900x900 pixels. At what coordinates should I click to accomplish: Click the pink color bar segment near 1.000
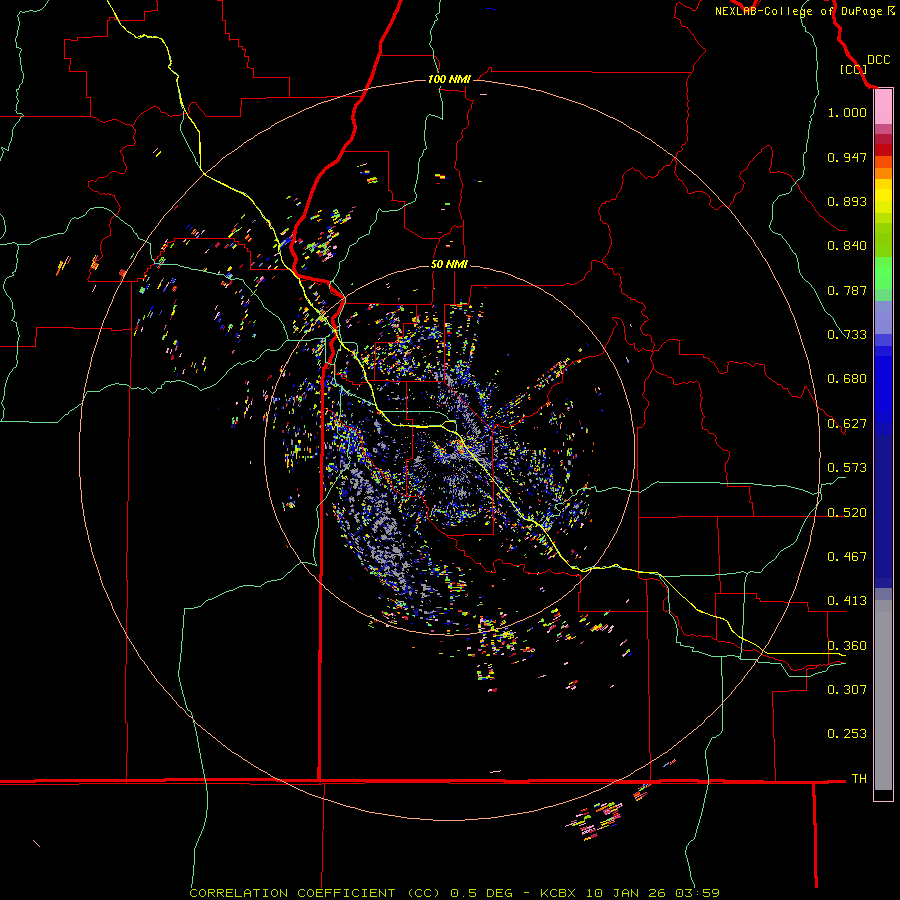tap(883, 107)
